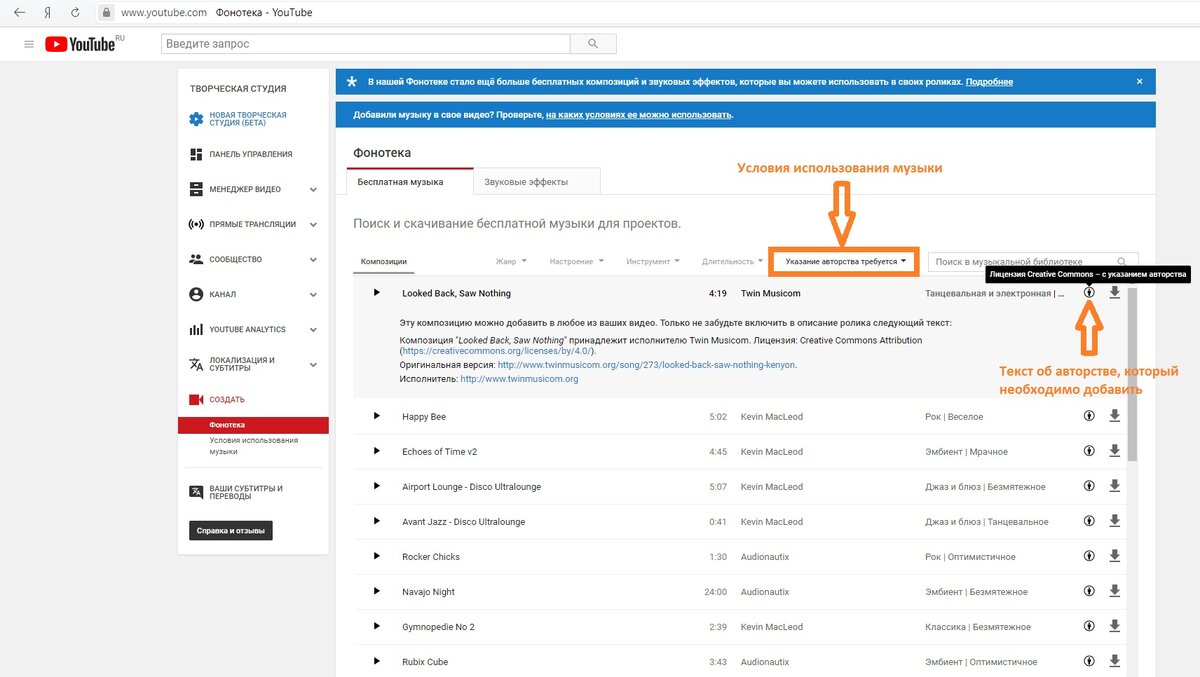The width and height of the screenshot is (1200, 677).
Task: Click the search magnifier button
Action: click(x=593, y=44)
